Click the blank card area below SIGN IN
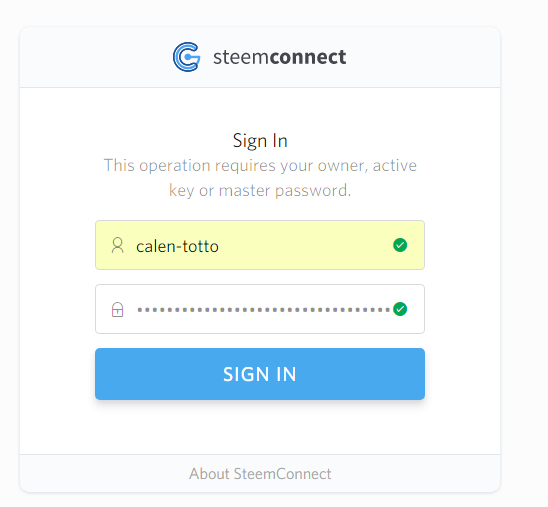The width and height of the screenshot is (548, 507). 260,428
